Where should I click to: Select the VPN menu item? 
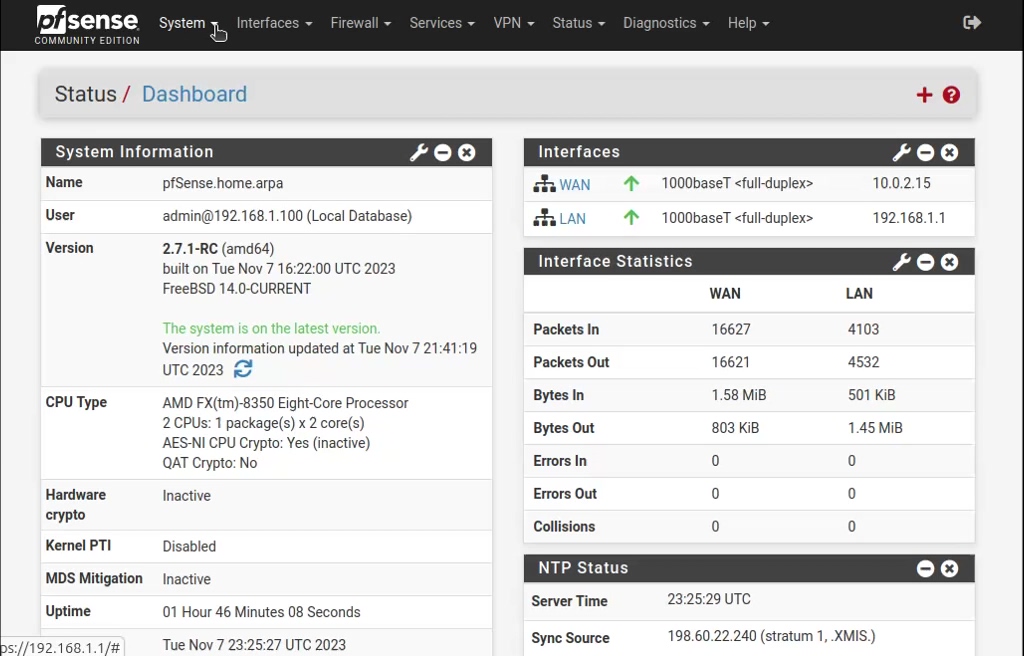pyautogui.click(x=507, y=22)
